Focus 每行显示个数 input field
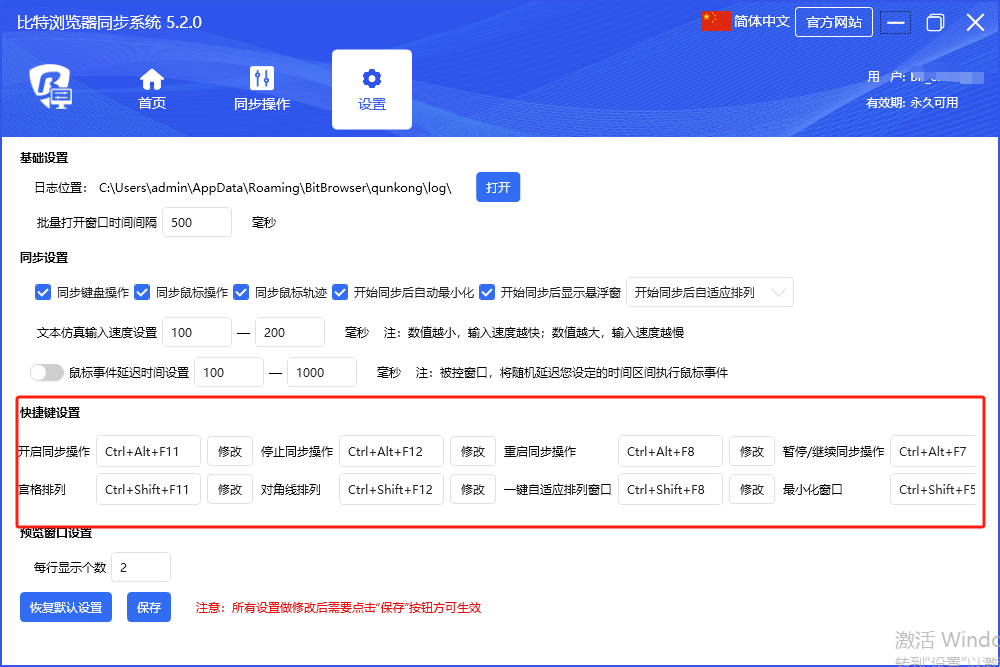 pyautogui.click(x=141, y=567)
